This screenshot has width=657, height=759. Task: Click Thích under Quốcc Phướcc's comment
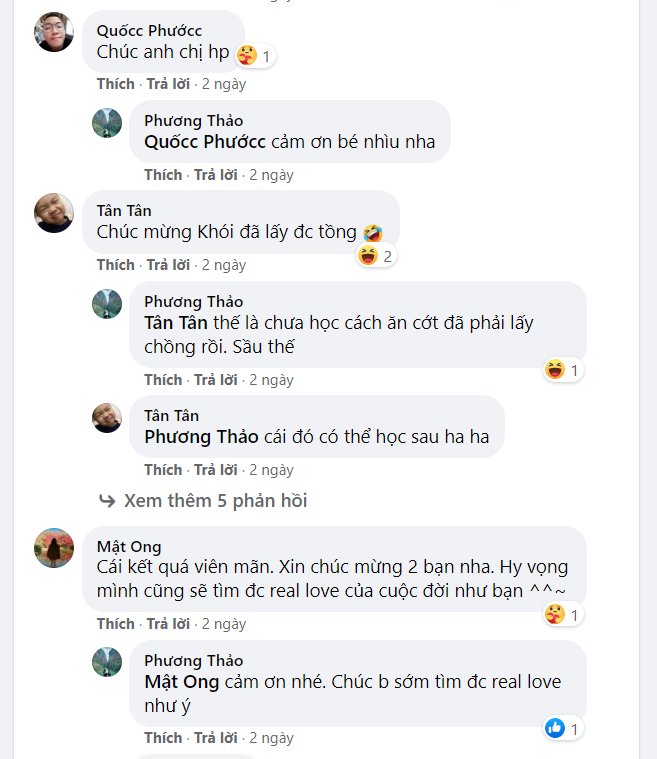(115, 84)
